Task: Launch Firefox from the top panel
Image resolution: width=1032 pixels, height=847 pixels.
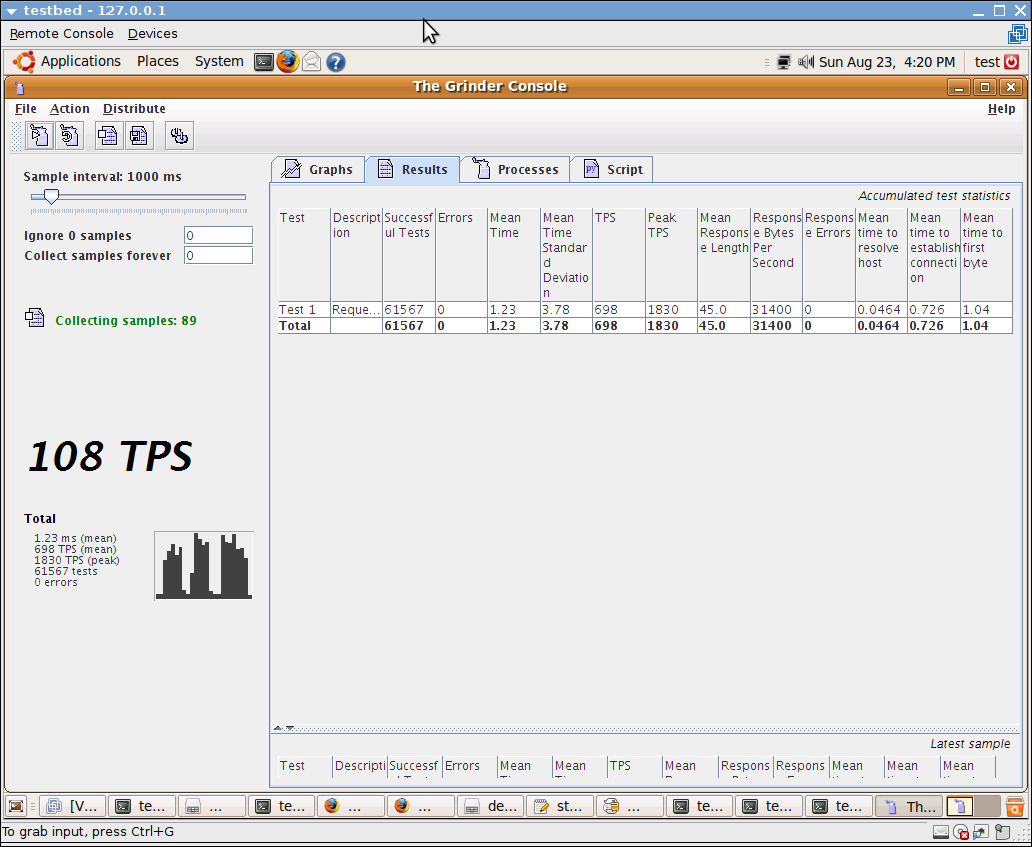Action: pyautogui.click(x=288, y=62)
